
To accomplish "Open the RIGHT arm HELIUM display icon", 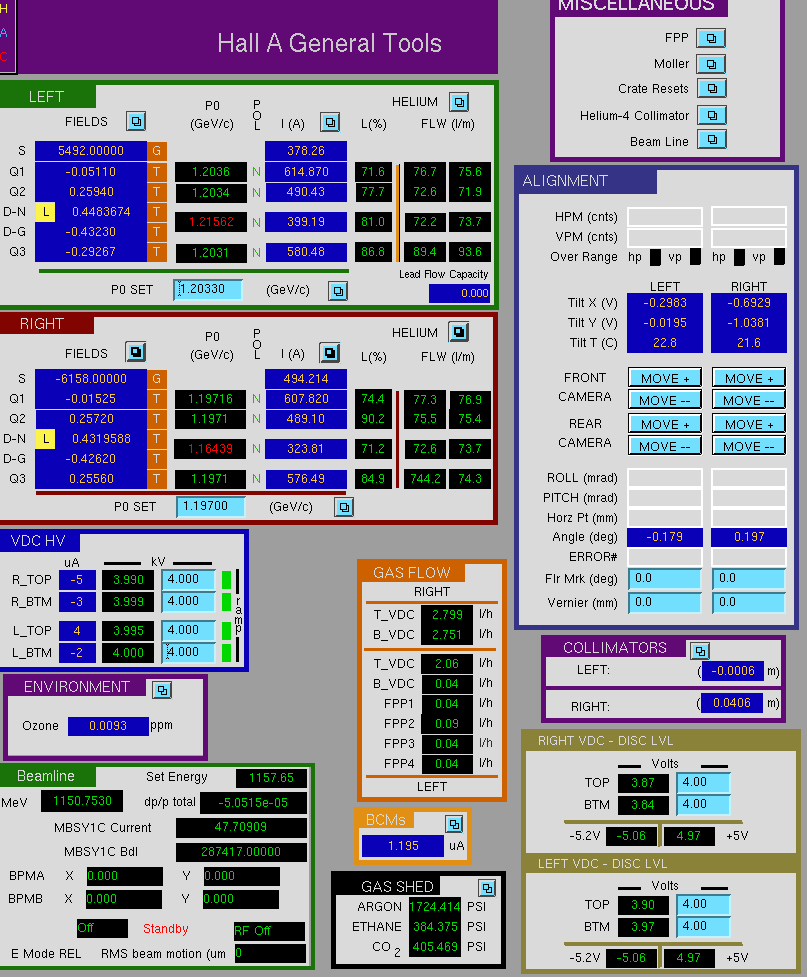I will point(459,332).
